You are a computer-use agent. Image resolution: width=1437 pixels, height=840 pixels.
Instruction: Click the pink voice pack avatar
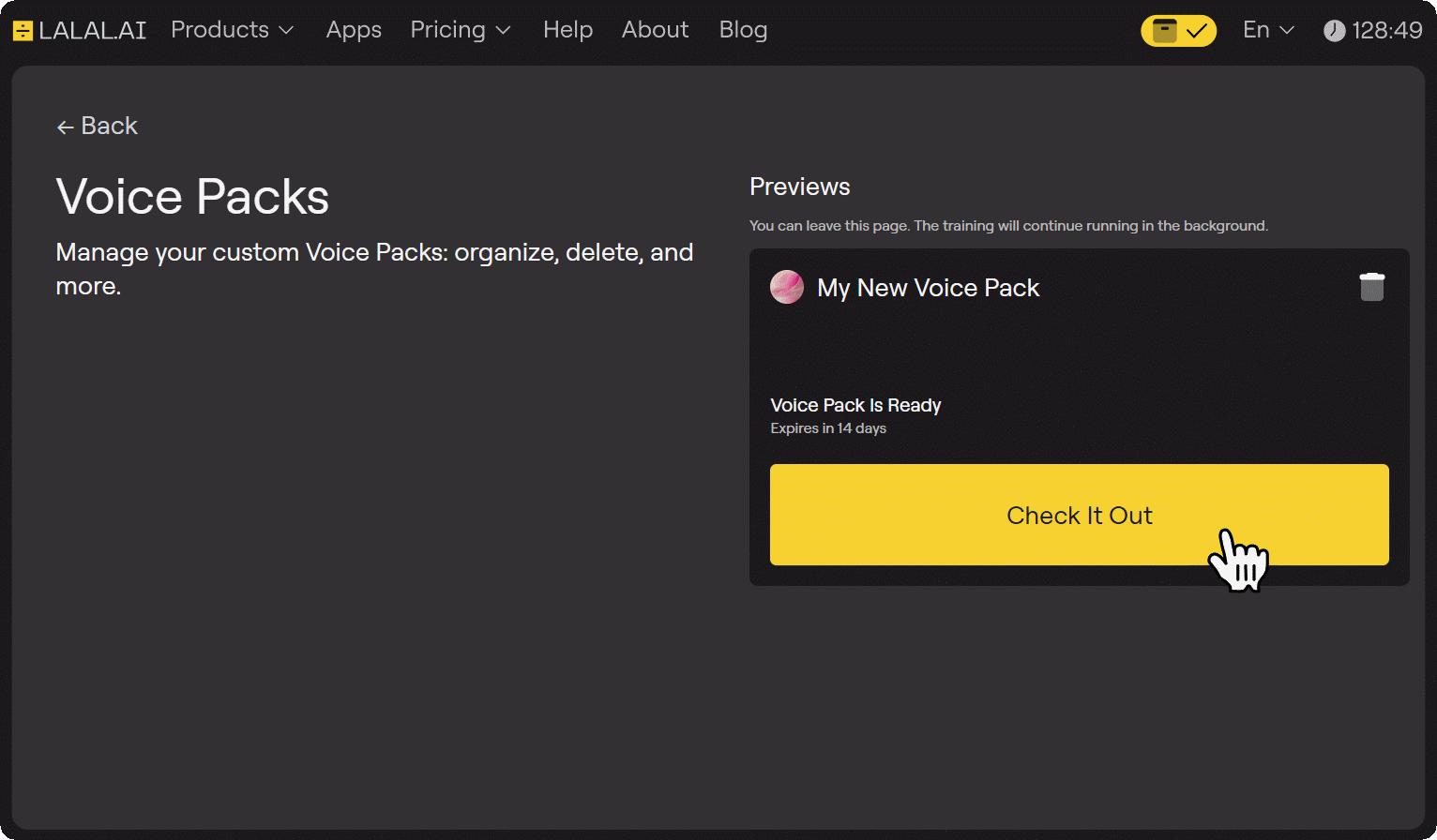coord(786,287)
